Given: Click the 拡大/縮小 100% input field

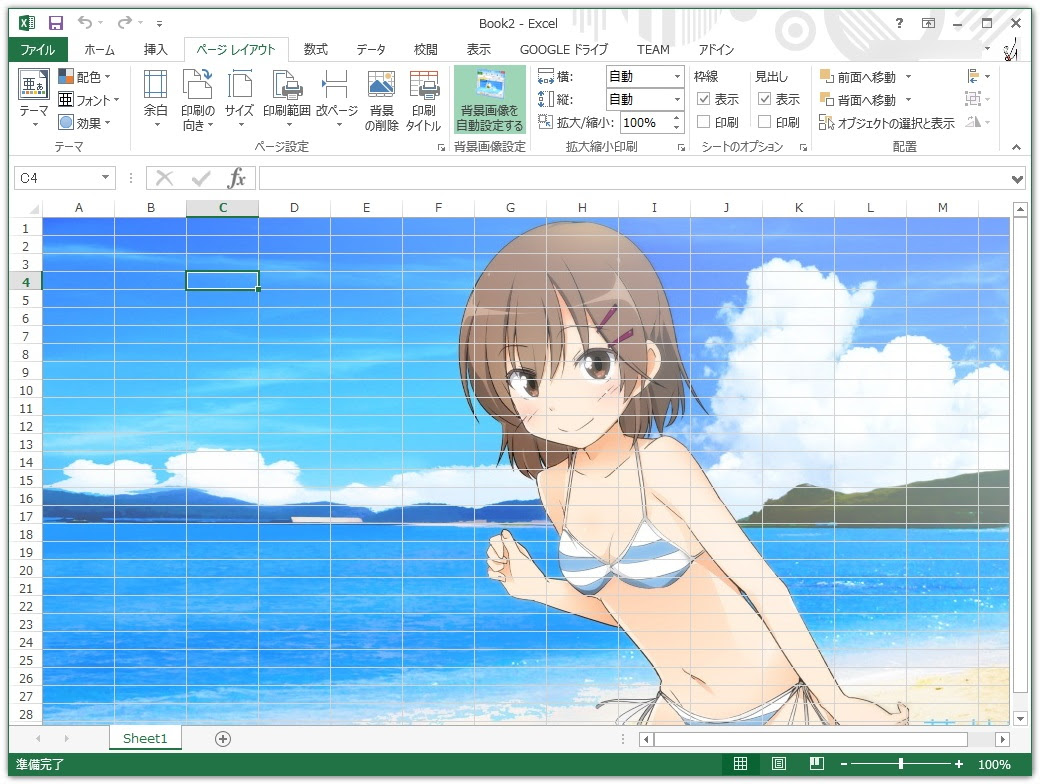Looking at the screenshot, I should (645, 123).
